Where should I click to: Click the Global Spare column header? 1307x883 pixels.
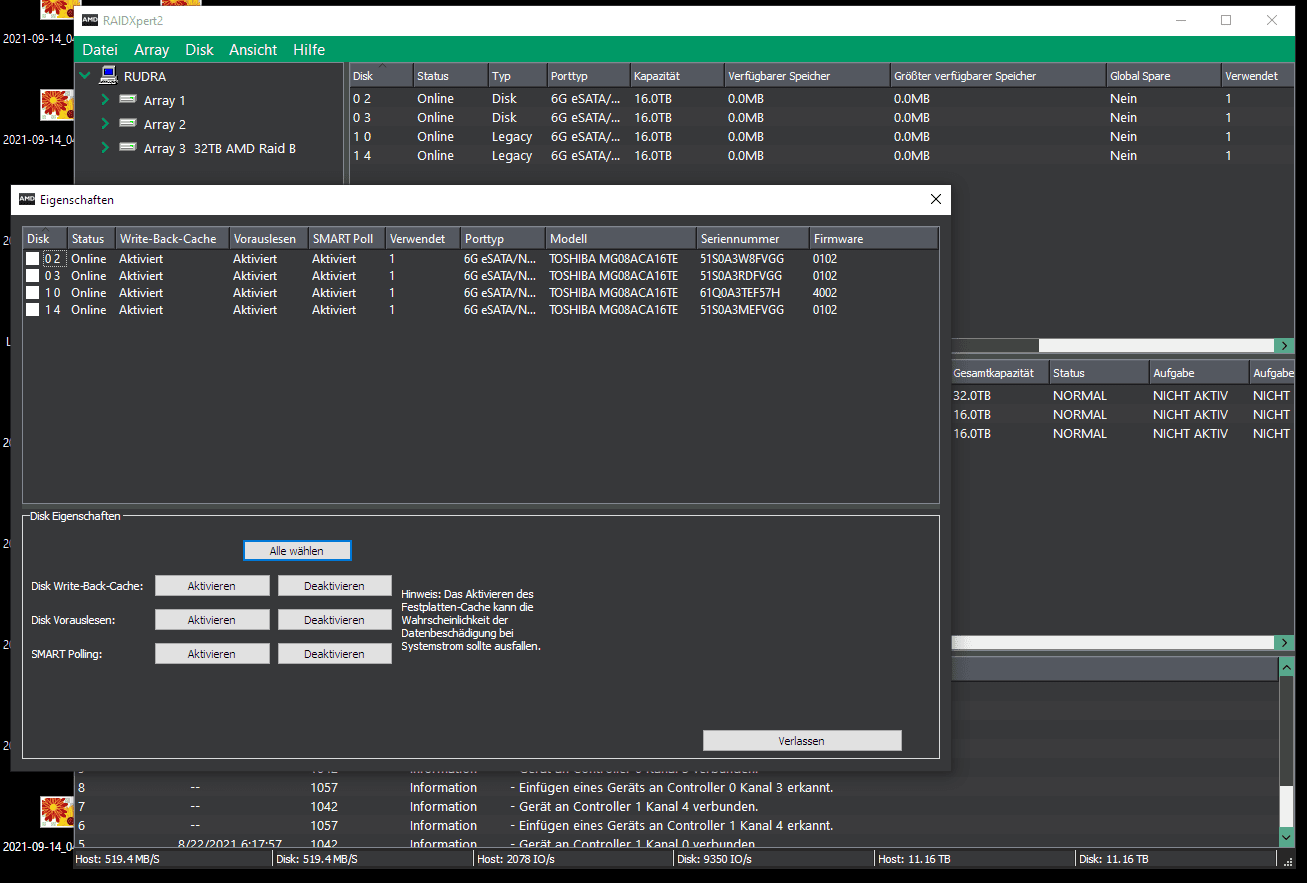[1163, 76]
